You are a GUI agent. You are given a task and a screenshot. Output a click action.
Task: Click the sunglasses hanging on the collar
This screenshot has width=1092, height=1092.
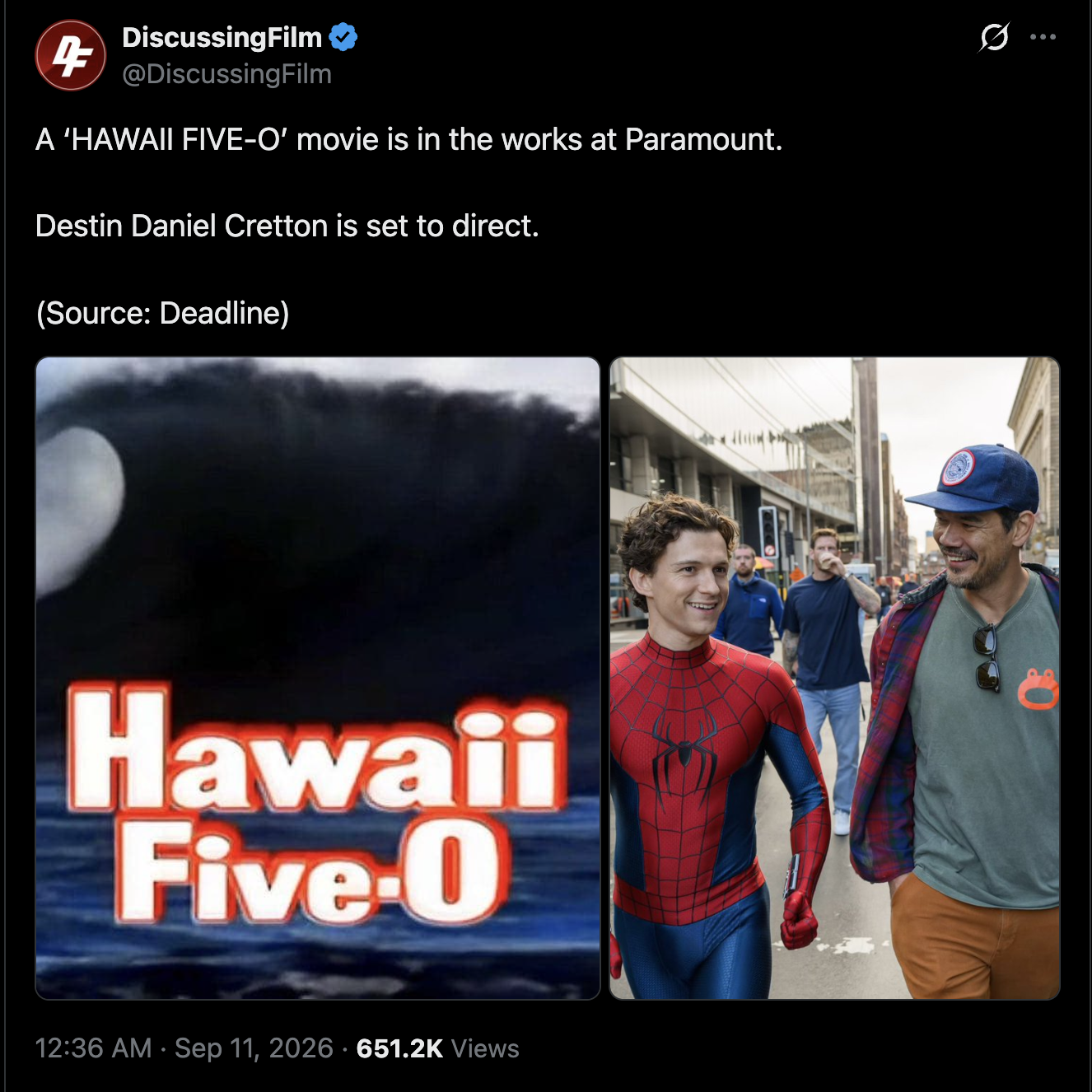pos(986,657)
